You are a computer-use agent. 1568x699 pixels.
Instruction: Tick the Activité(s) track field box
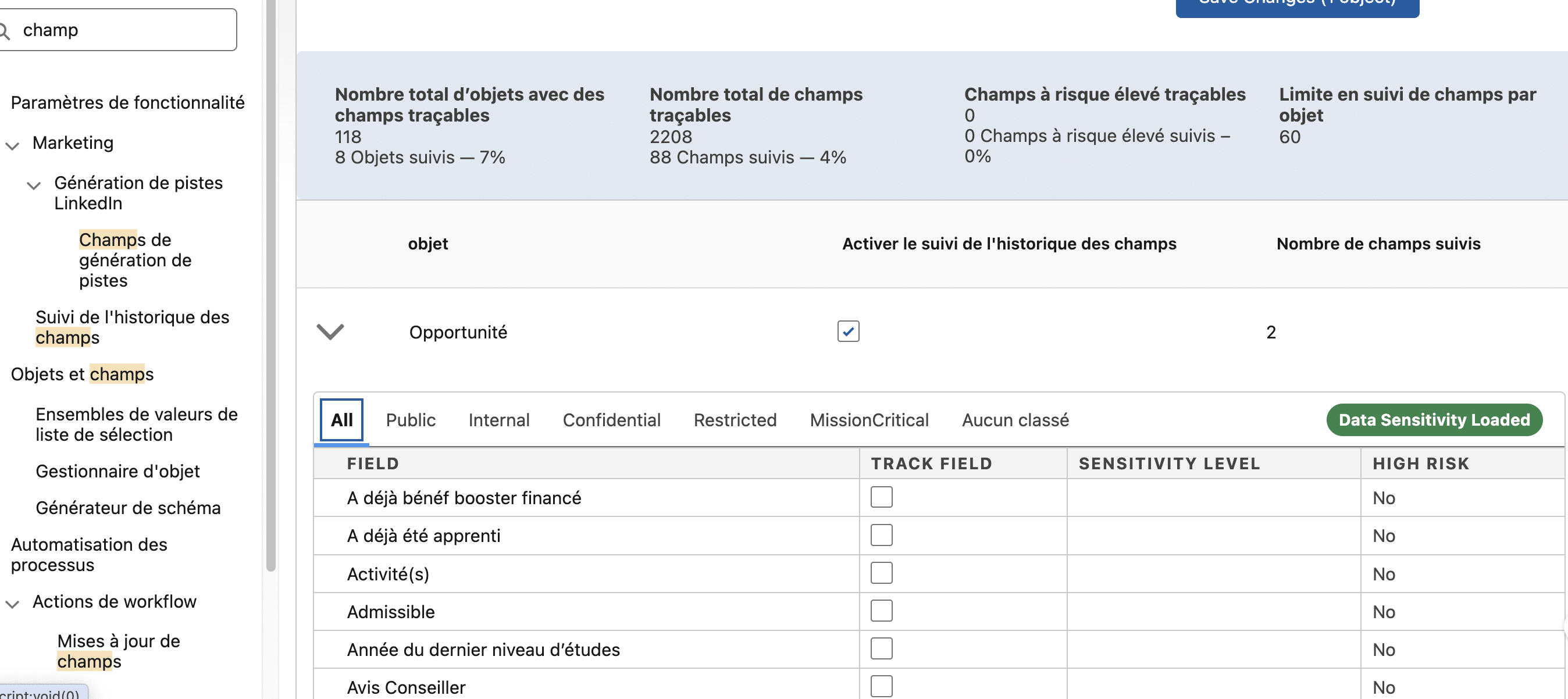pyautogui.click(x=881, y=573)
